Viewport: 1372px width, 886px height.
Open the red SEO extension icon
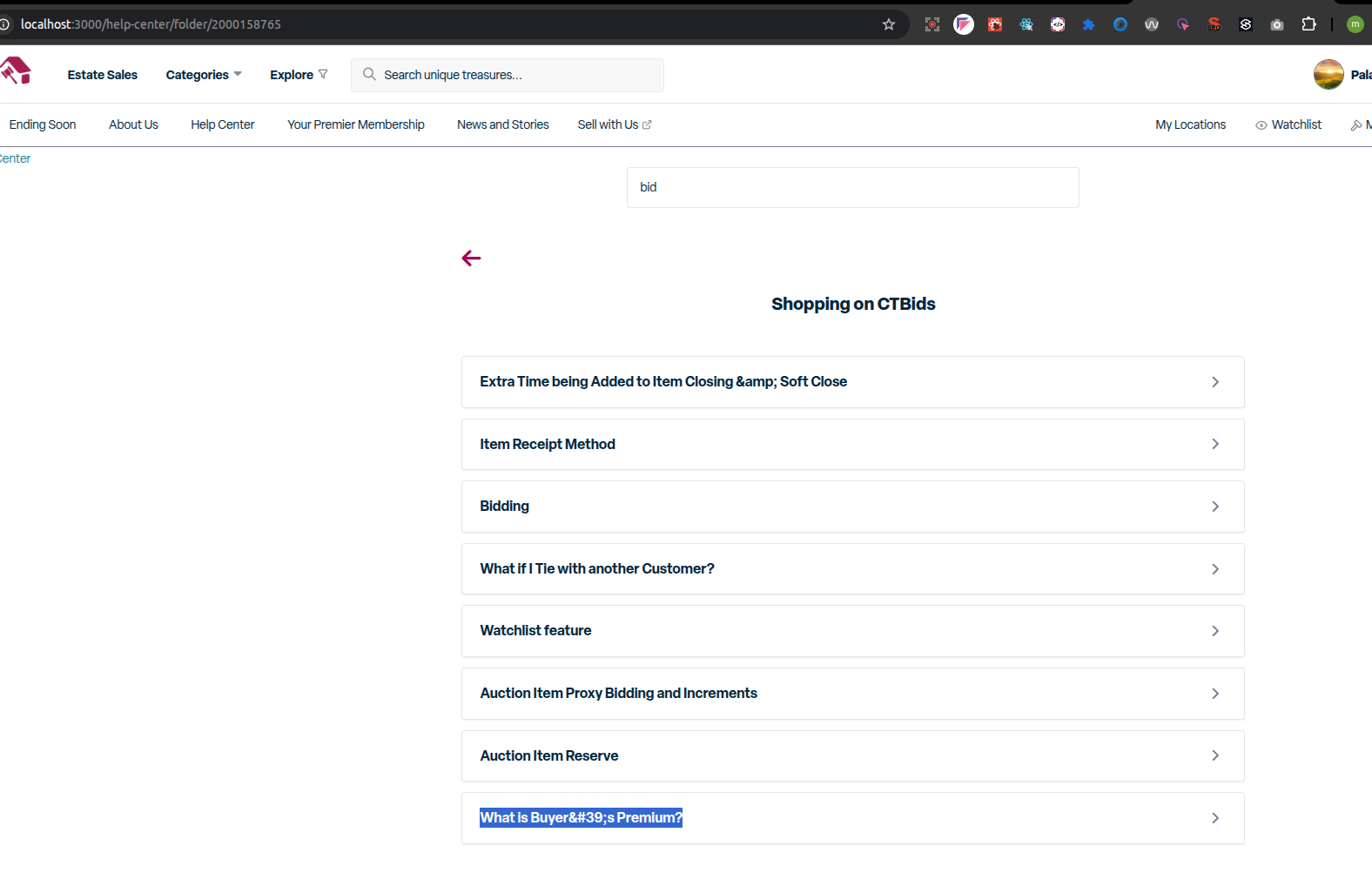click(1214, 24)
